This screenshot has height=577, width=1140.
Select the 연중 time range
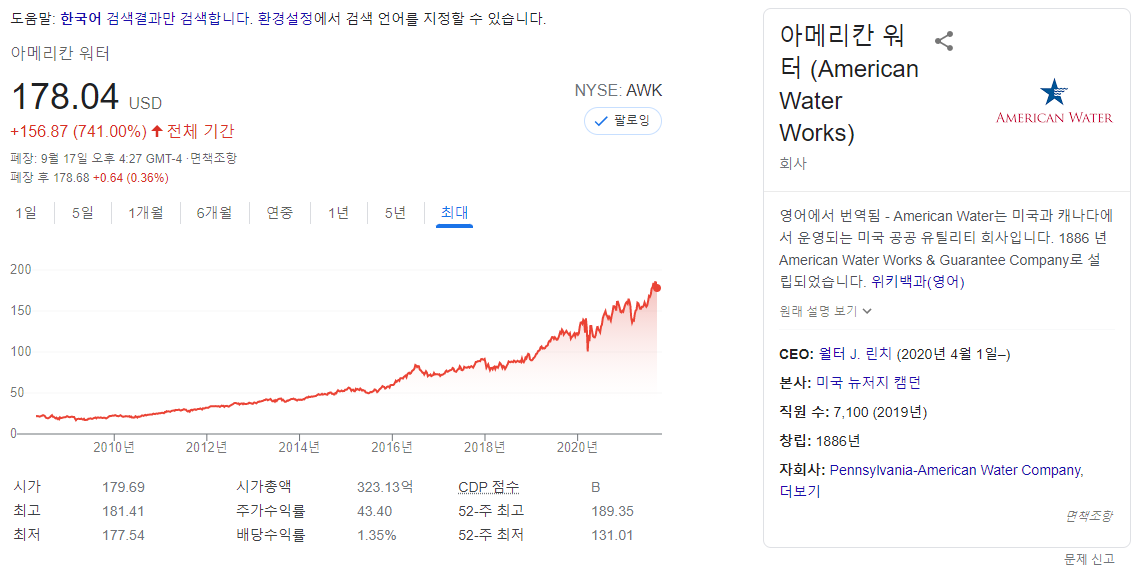pyautogui.click(x=280, y=214)
